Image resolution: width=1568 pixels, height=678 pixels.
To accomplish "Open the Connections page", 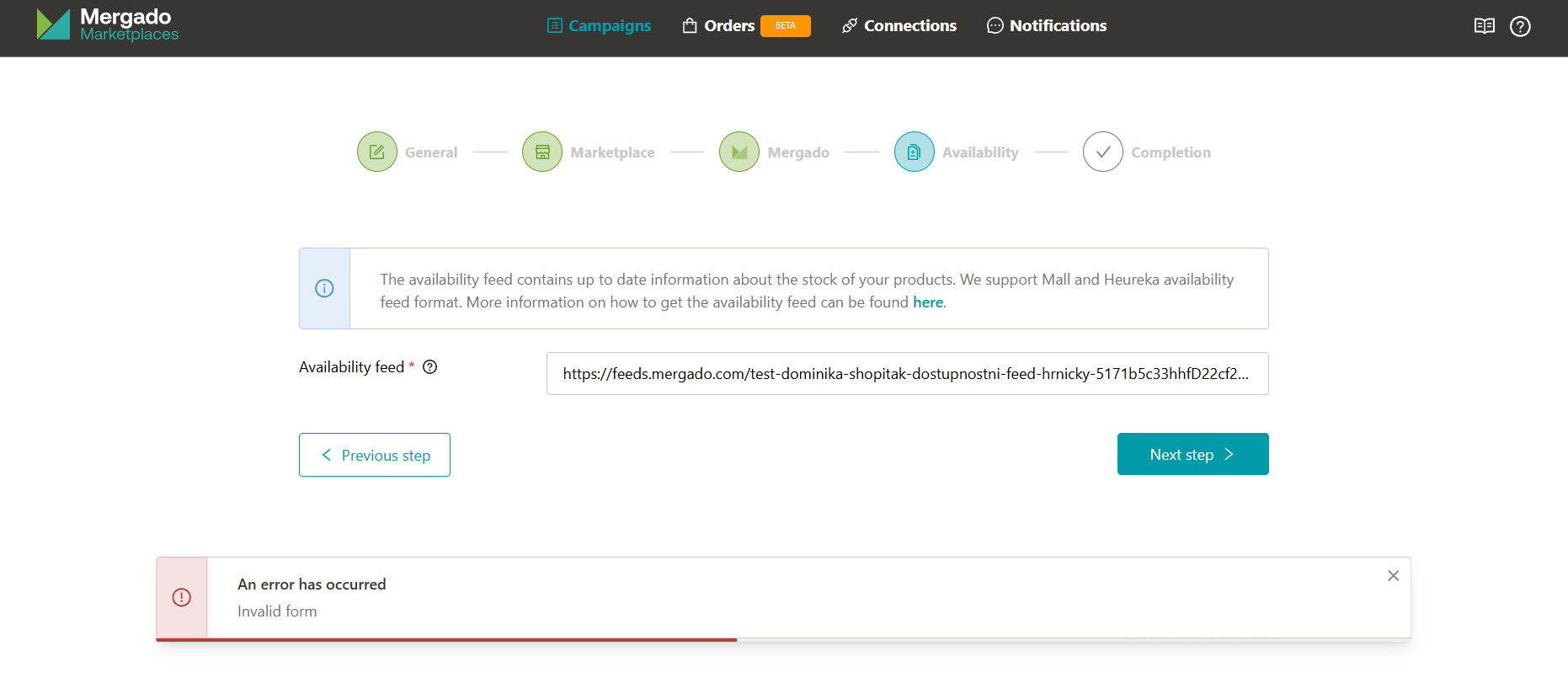I will coord(899,26).
